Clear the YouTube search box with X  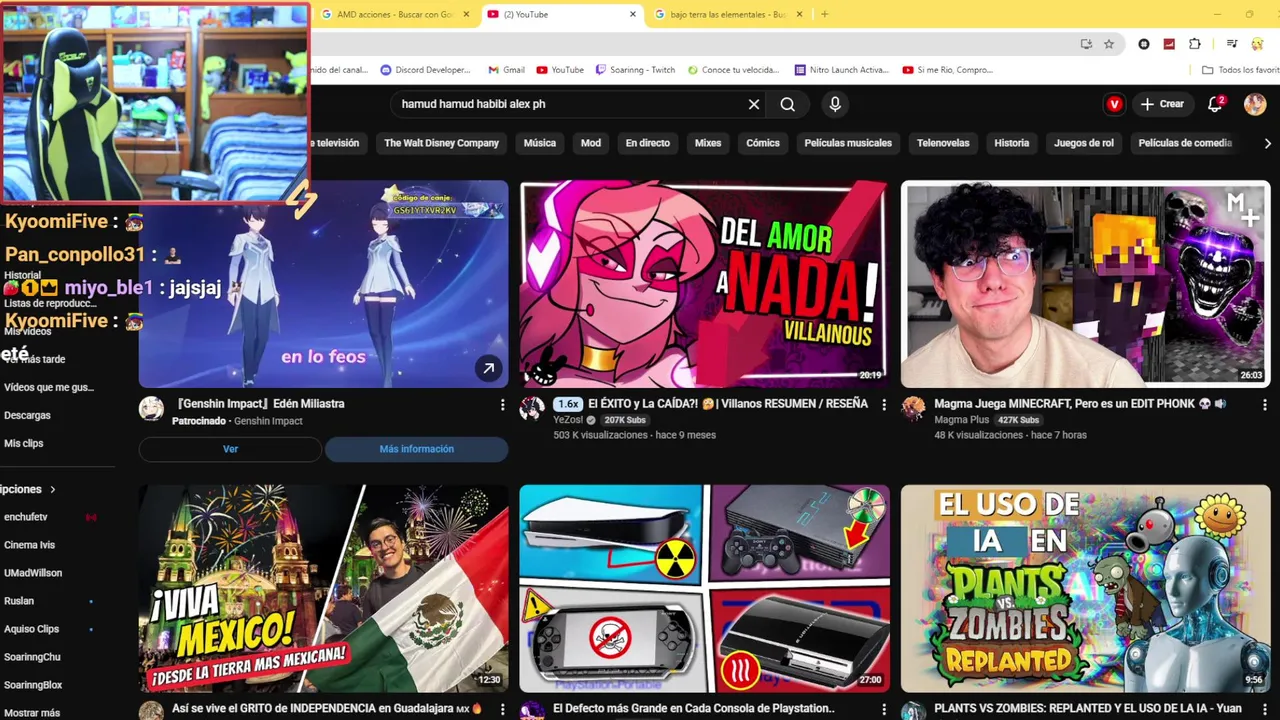(x=754, y=104)
